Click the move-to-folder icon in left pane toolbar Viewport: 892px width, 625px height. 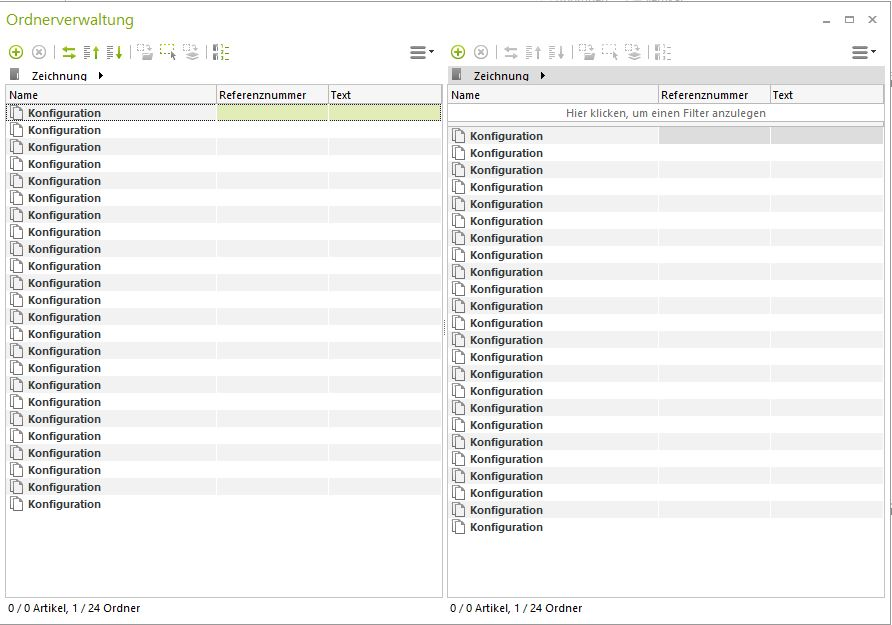point(144,52)
